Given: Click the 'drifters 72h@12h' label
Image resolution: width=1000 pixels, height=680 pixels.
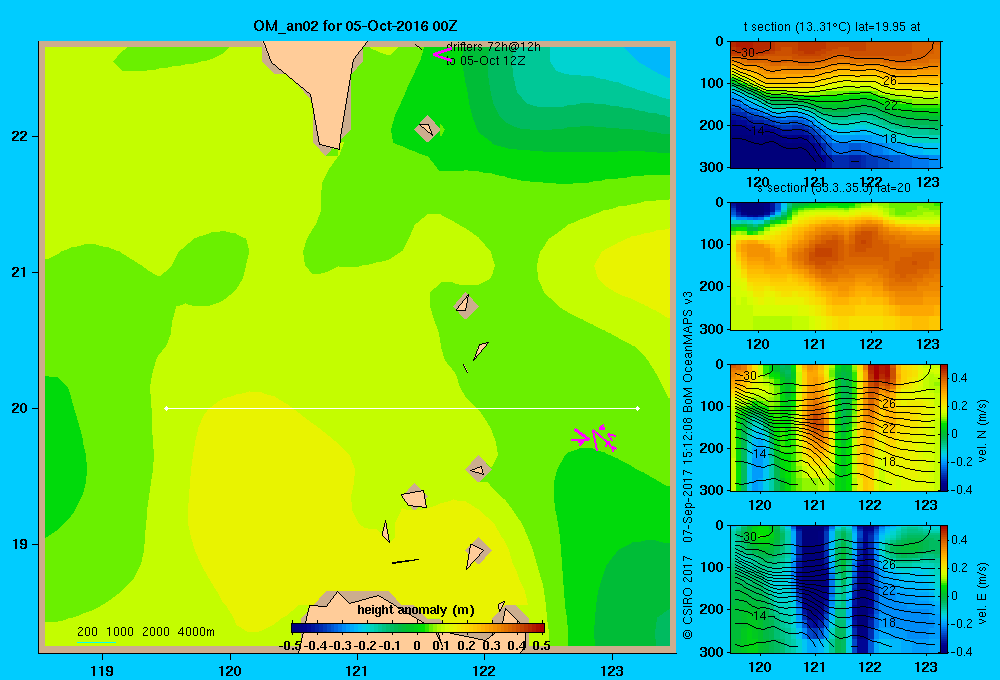Looking at the screenshot, I should (493, 47).
